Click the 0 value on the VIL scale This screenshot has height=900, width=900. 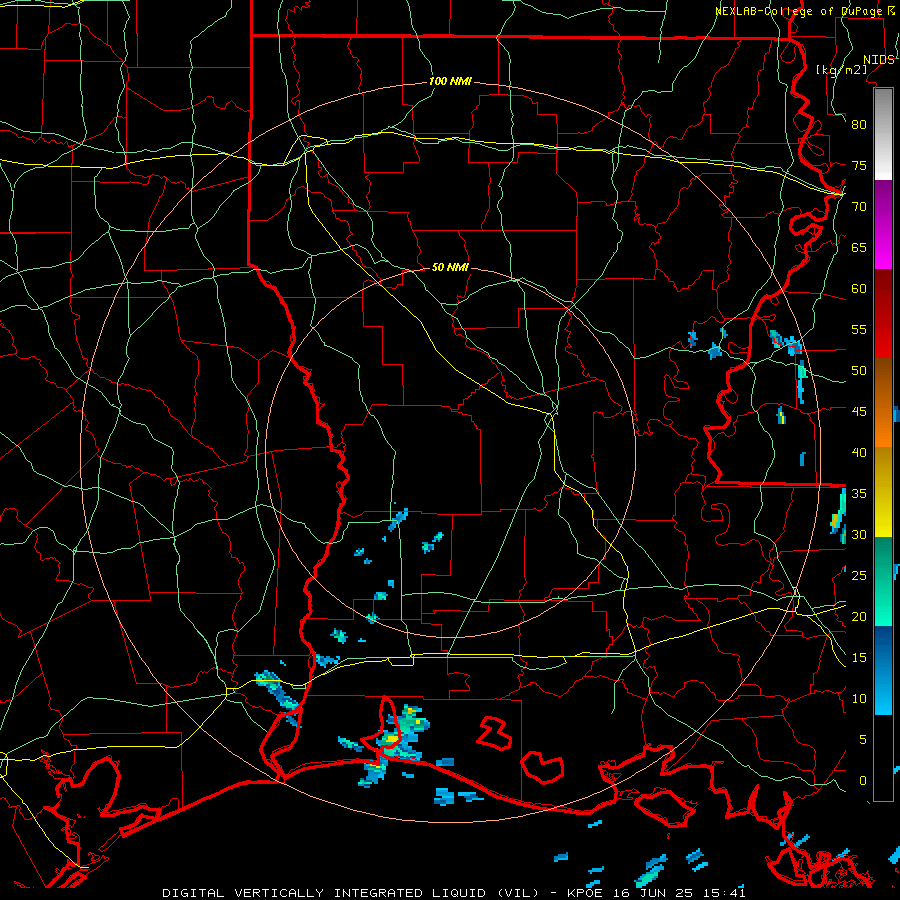click(863, 781)
